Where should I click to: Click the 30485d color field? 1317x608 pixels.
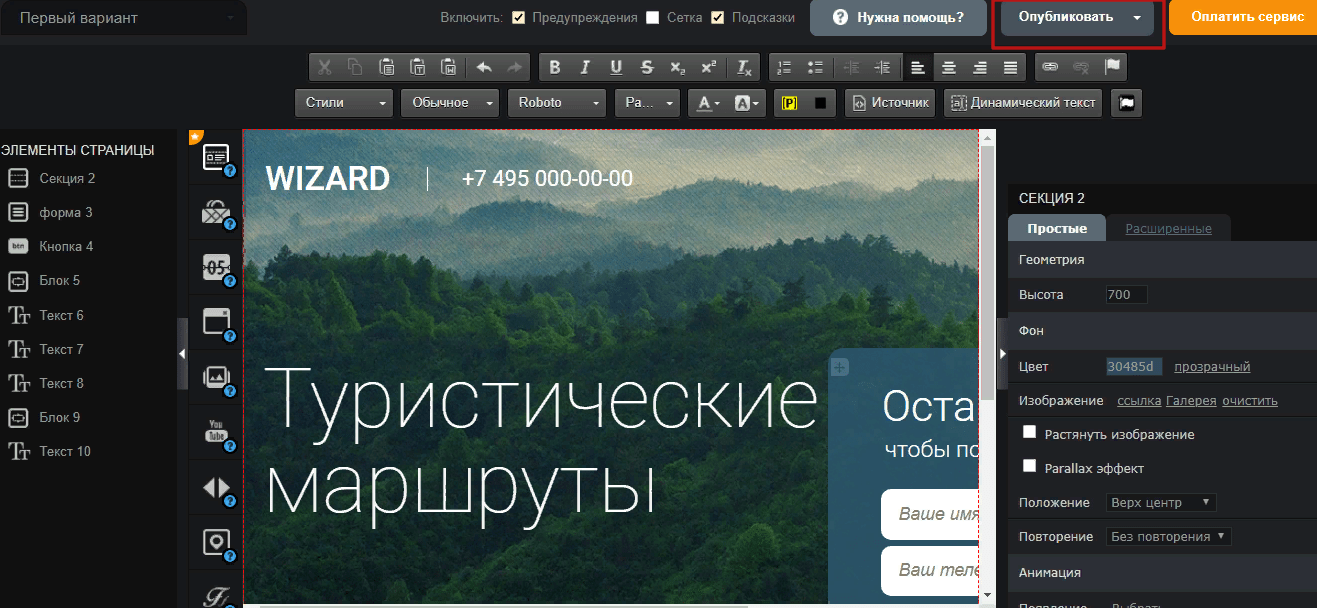coord(1134,367)
